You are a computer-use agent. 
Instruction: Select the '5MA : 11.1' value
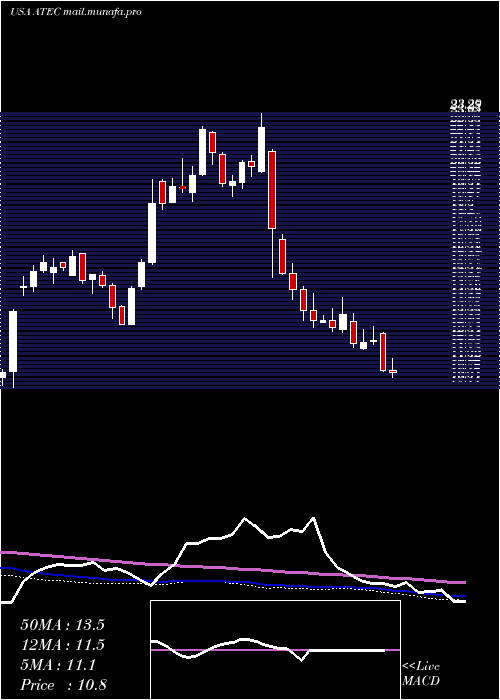pos(58,665)
